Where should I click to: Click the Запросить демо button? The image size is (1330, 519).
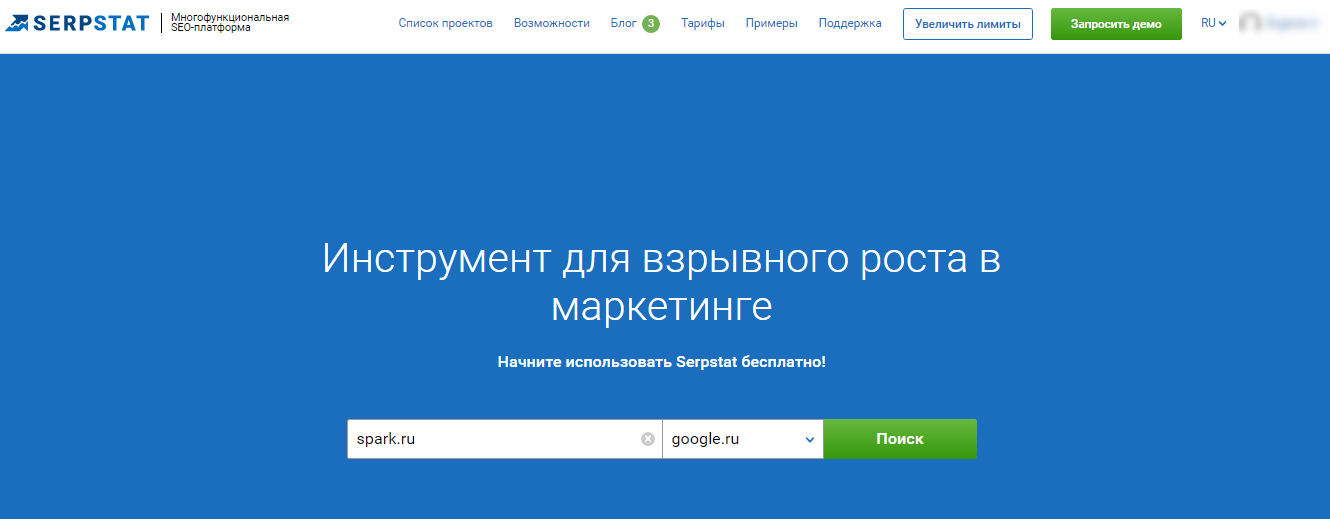[1116, 24]
